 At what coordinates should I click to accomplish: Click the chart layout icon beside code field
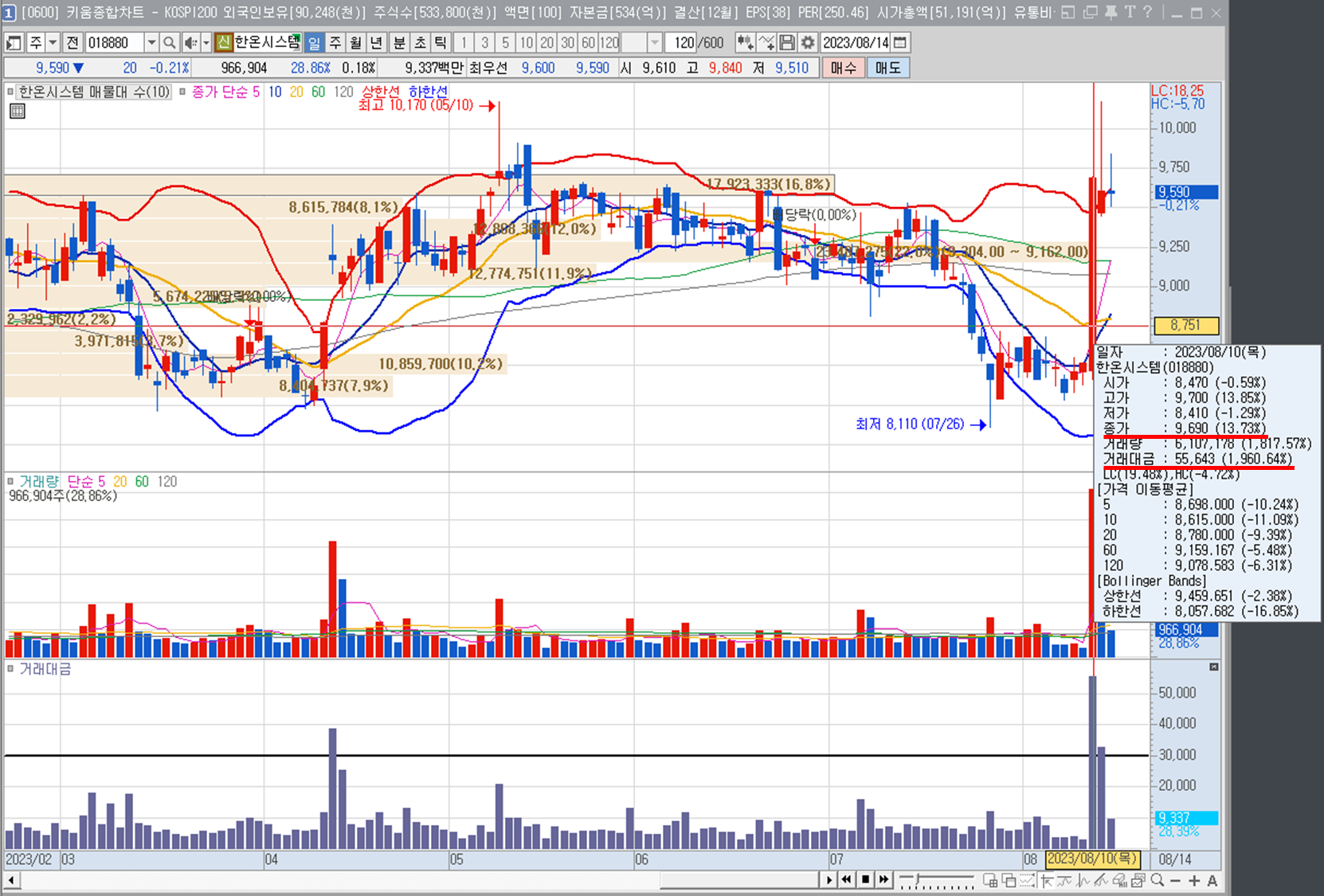click(14, 42)
